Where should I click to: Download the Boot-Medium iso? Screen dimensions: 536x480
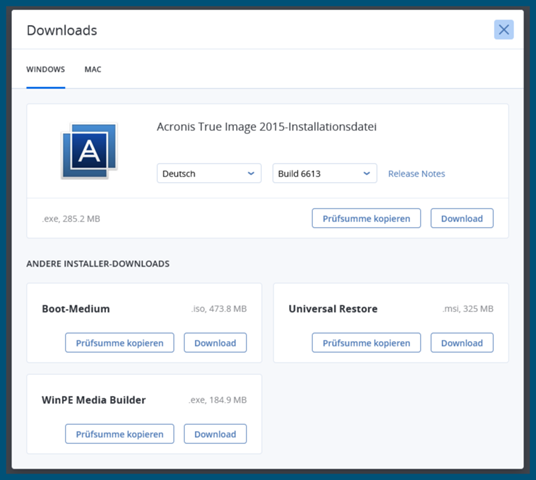[215, 343]
